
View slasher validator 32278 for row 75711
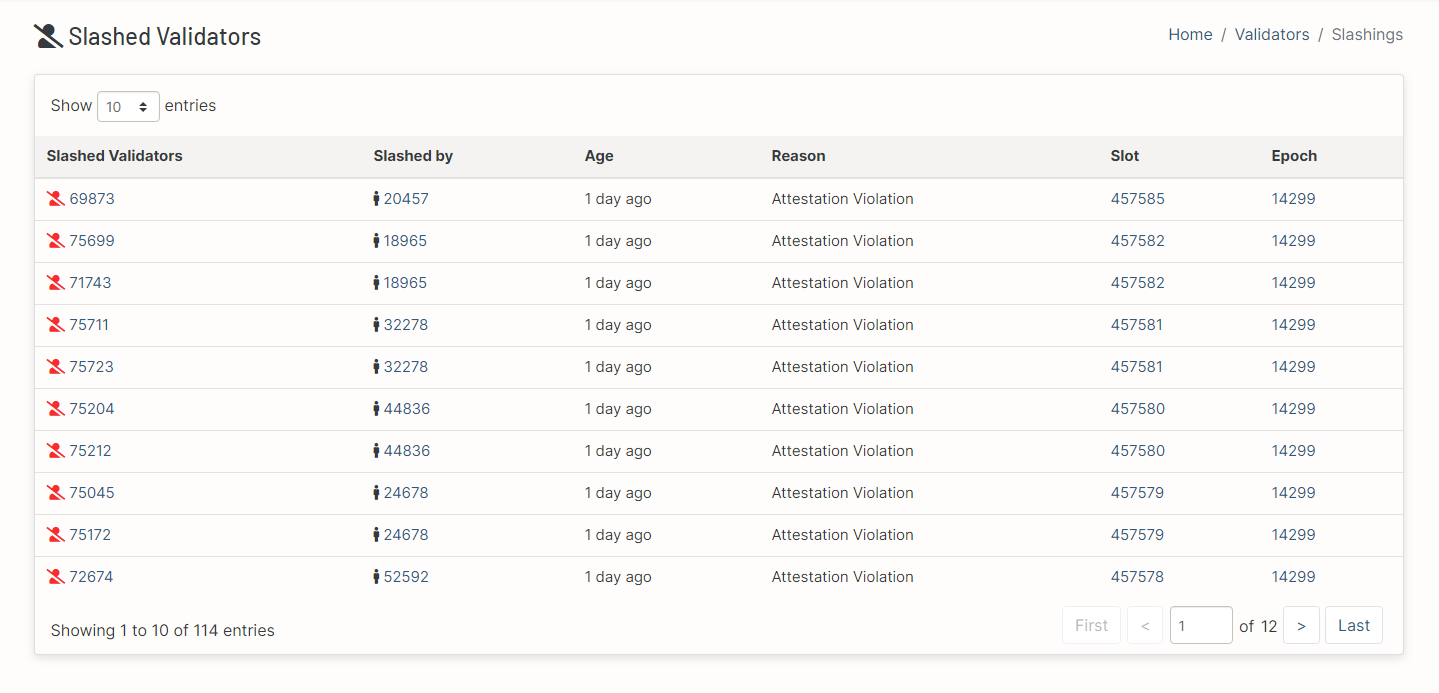coord(405,325)
